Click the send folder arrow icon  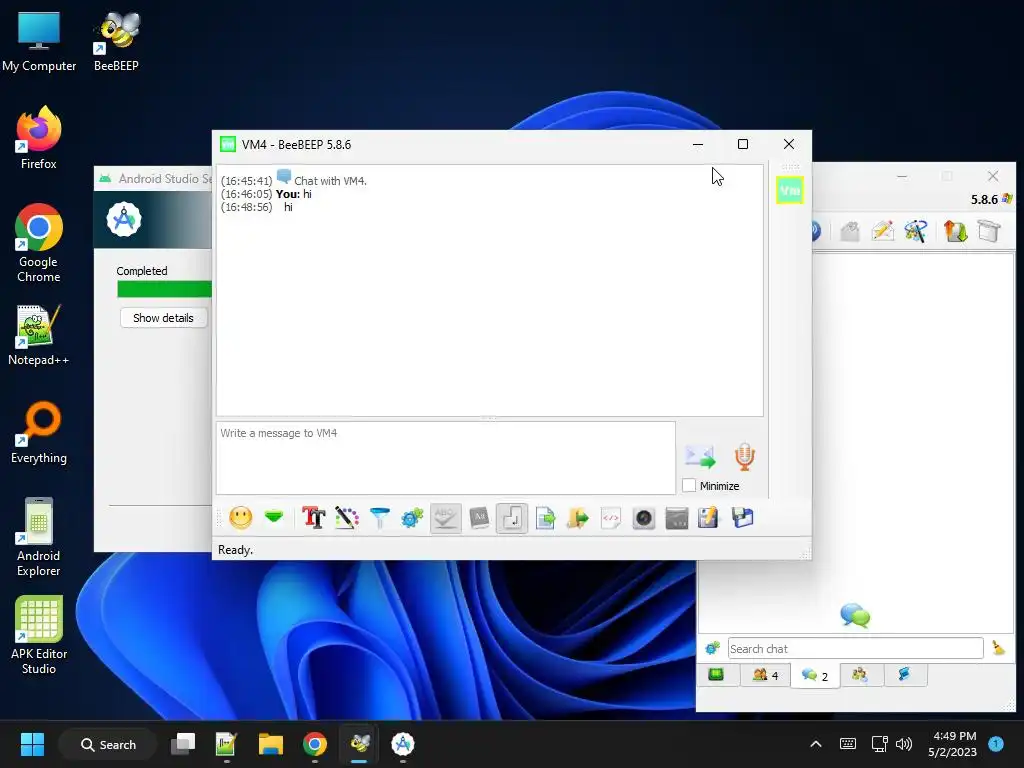[x=578, y=518]
